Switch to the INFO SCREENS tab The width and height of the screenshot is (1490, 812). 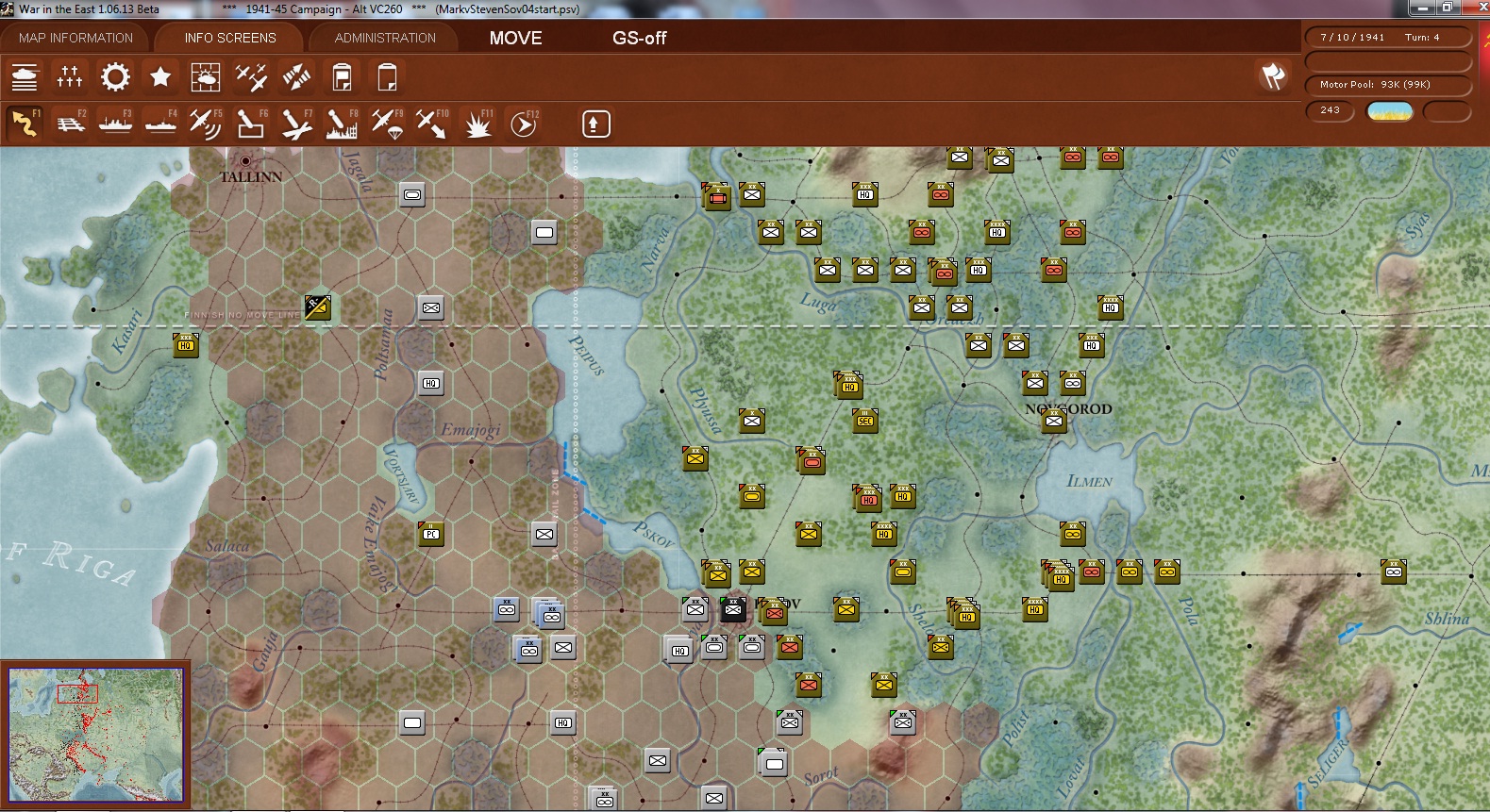[230, 38]
